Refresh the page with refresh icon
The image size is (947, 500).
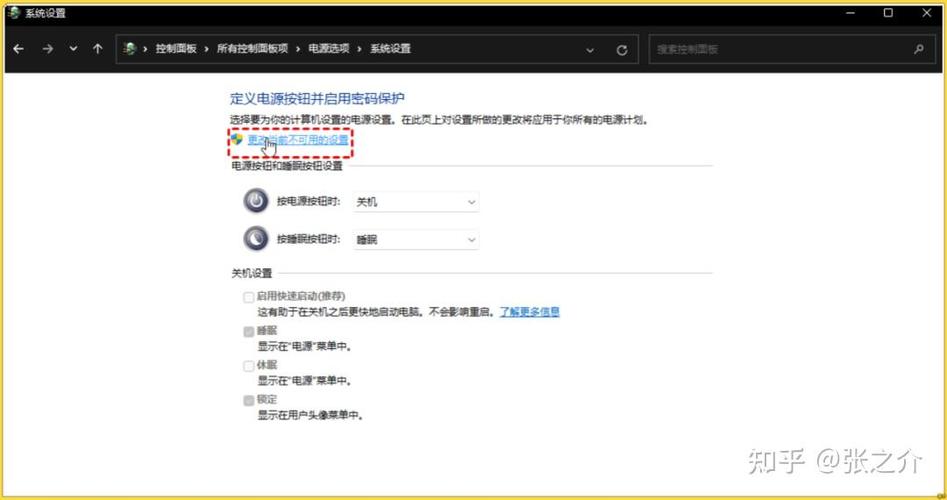[621, 50]
